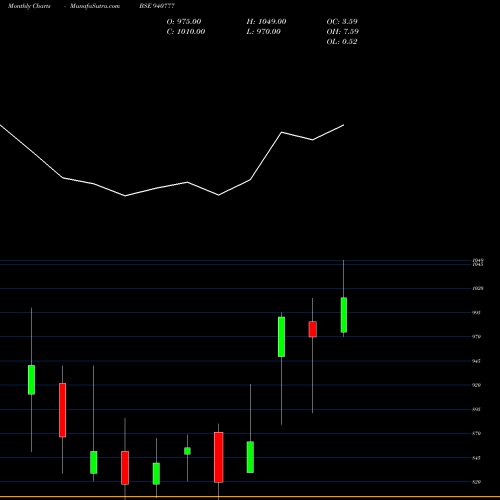
Task: Select the tall red candle body from 920 to 866
Action: click(62, 410)
